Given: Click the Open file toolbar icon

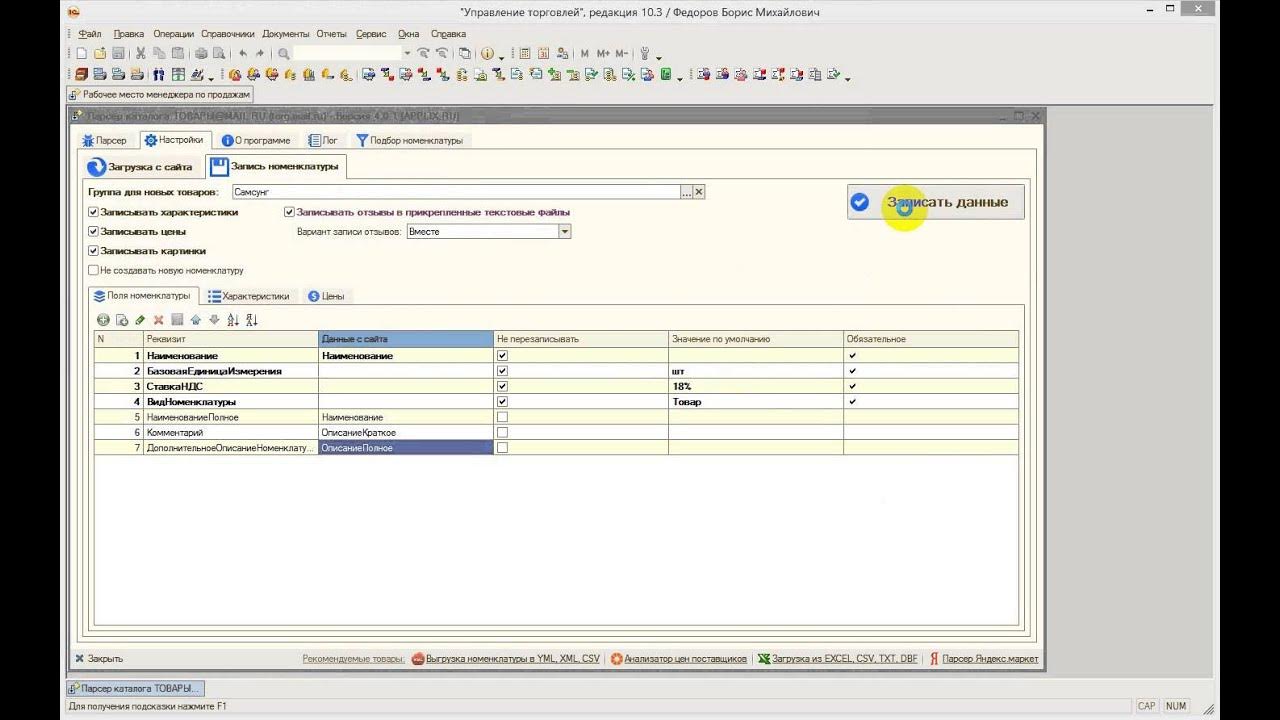Looking at the screenshot, I should [100, 53].
